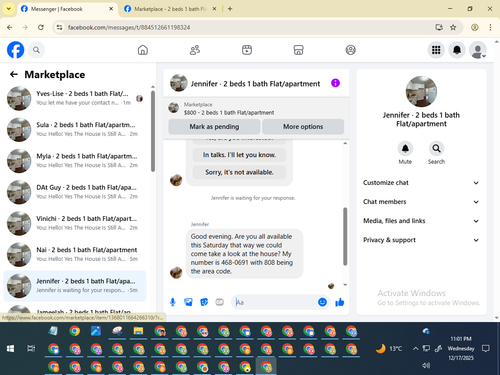The height and width of the screenshot is (375, 500).
Task: Reload the page
Action: point(41,27)
